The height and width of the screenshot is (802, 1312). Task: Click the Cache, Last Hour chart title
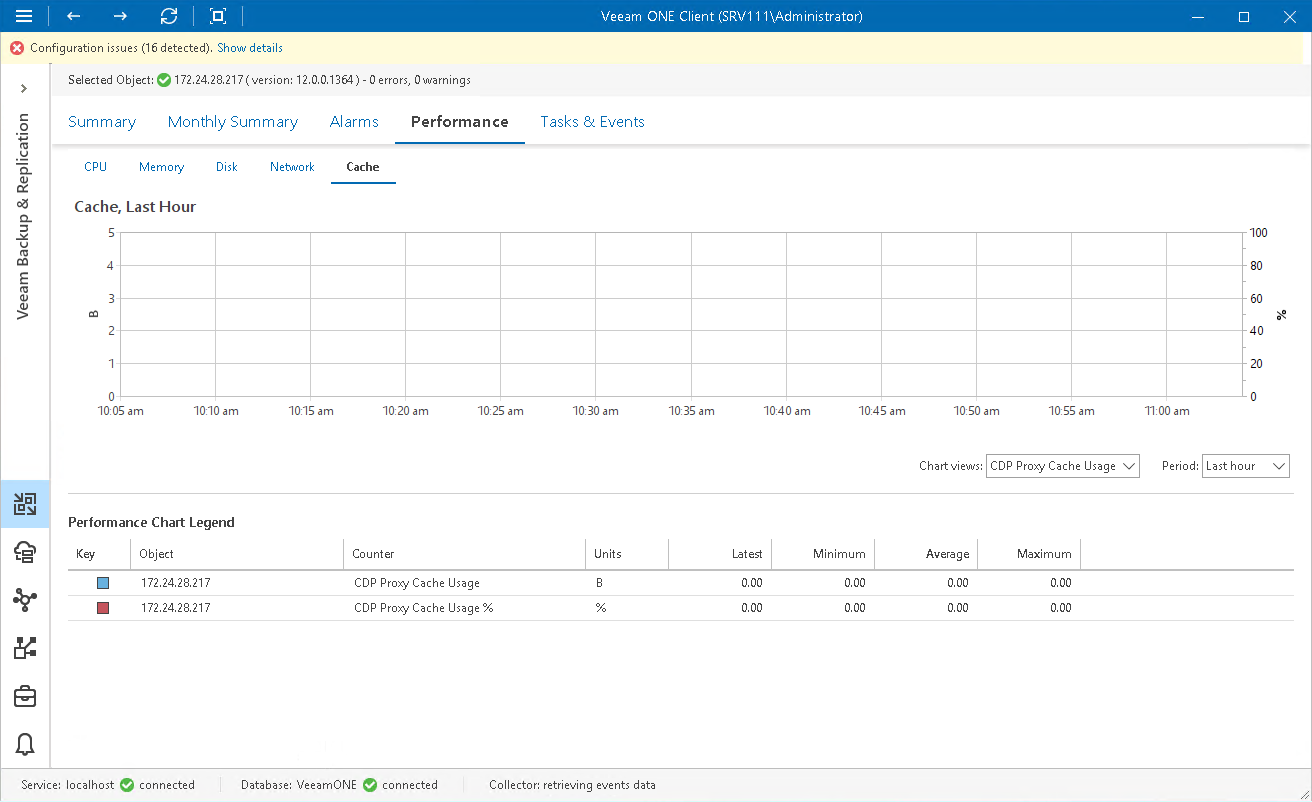click(x=135, y=207)
